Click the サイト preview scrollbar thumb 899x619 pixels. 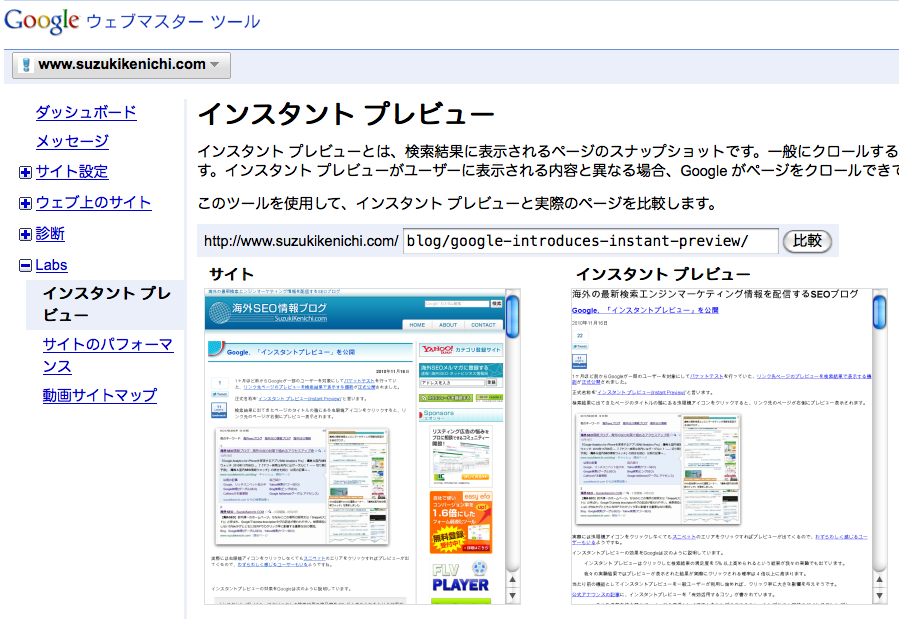513,316
